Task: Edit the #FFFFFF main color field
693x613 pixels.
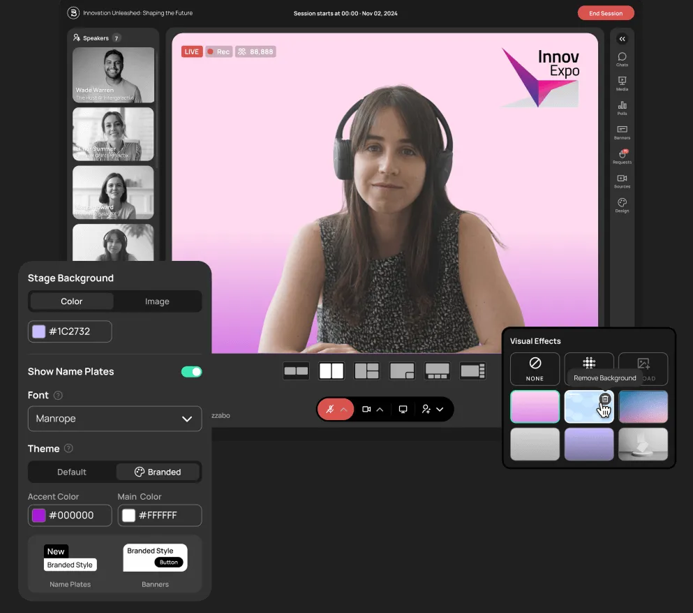Action: (x=160, y=515)
